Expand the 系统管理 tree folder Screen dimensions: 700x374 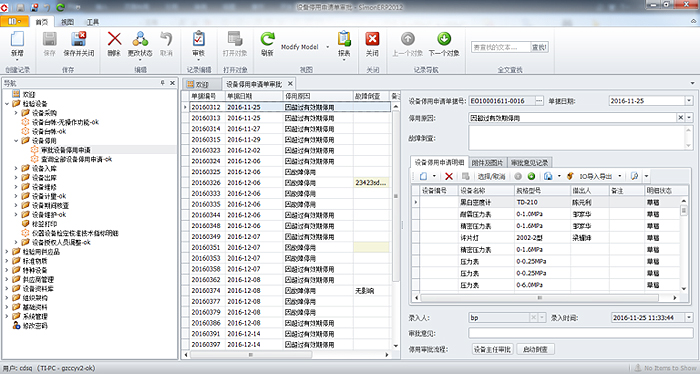pyautogui.click(x=7, y=316)
